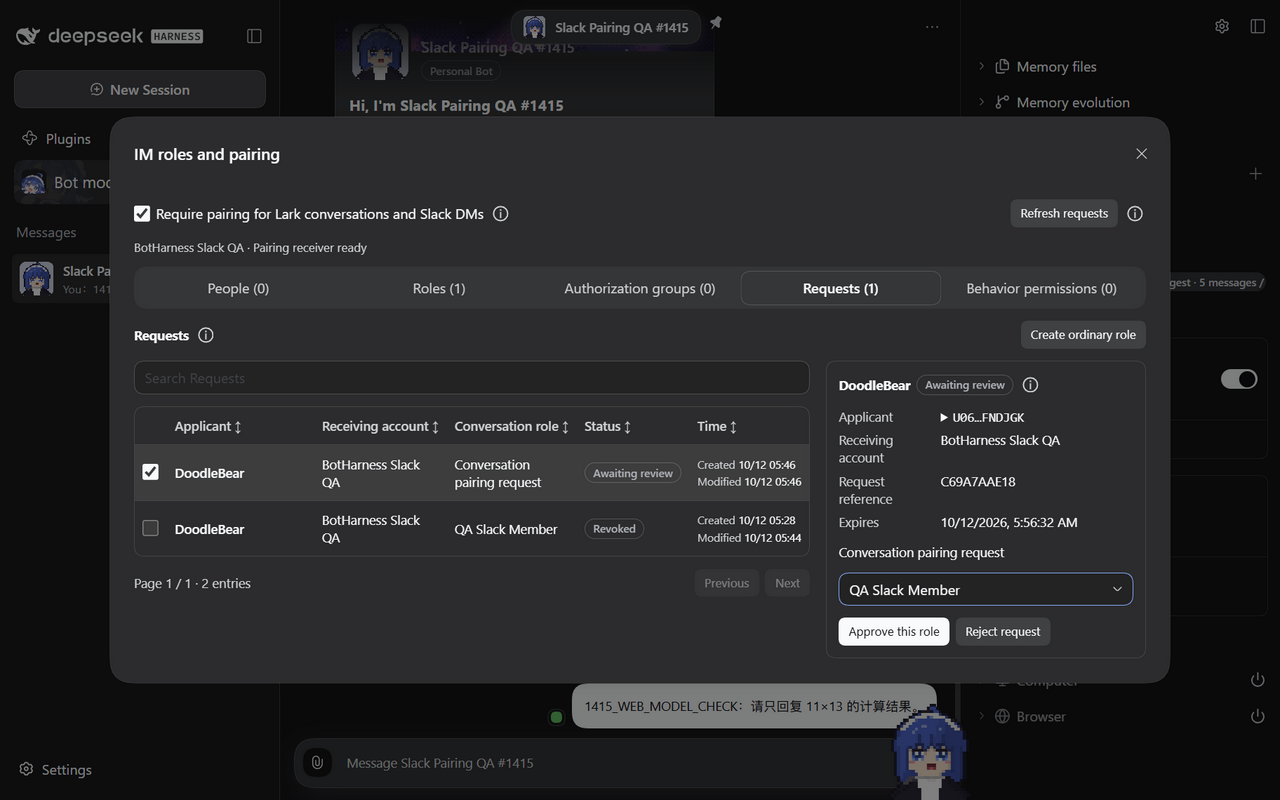Start a New Session
1280x800 pixels.
click(x=140, y=90)
